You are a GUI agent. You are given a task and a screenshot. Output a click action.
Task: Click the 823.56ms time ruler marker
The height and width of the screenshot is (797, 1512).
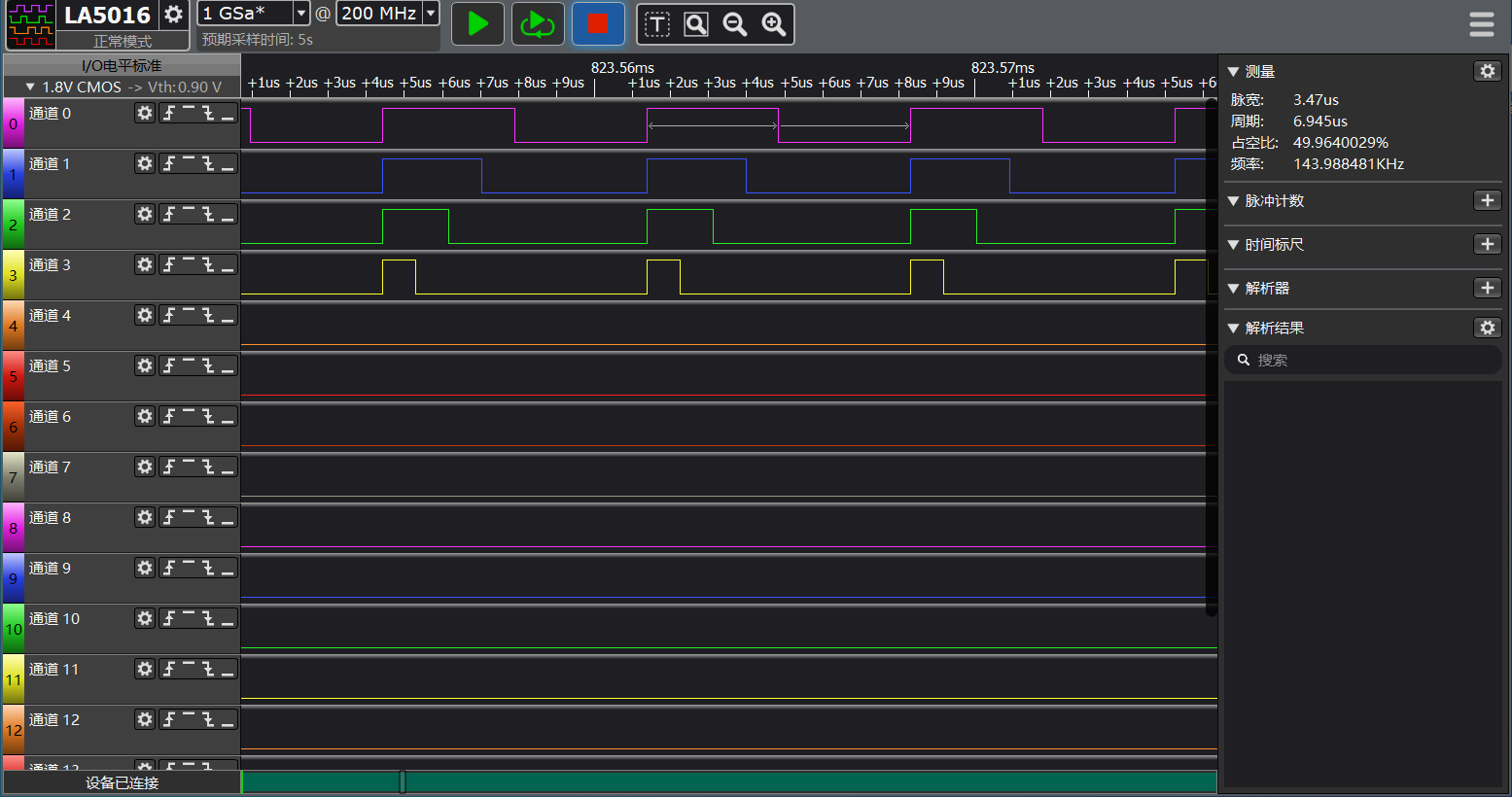[x=622, y=67]
